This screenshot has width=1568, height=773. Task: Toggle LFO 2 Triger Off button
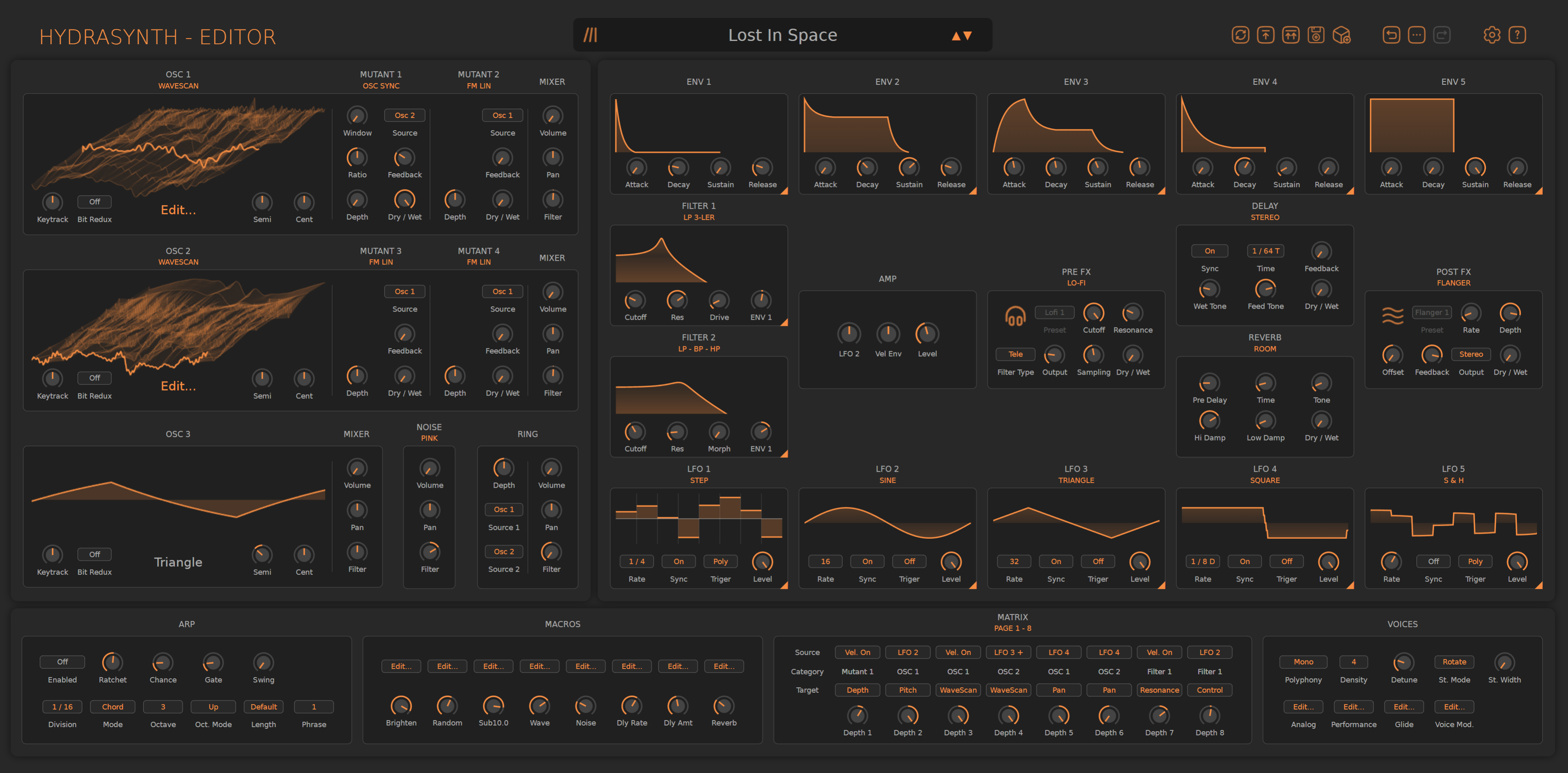pyautogui.click(x=909, y=561)
